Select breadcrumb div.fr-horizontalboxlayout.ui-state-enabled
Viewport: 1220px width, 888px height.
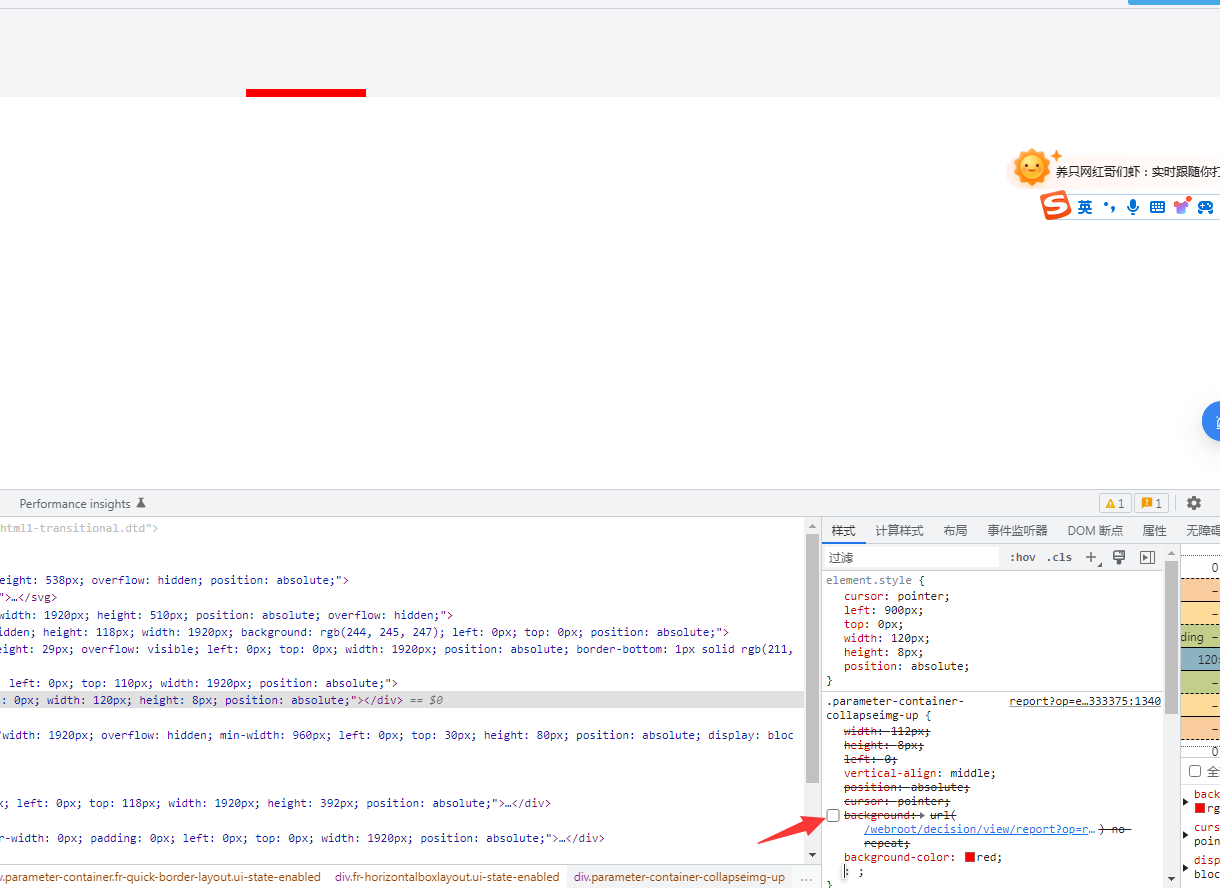pyautogui.click(x=447, y=877)
